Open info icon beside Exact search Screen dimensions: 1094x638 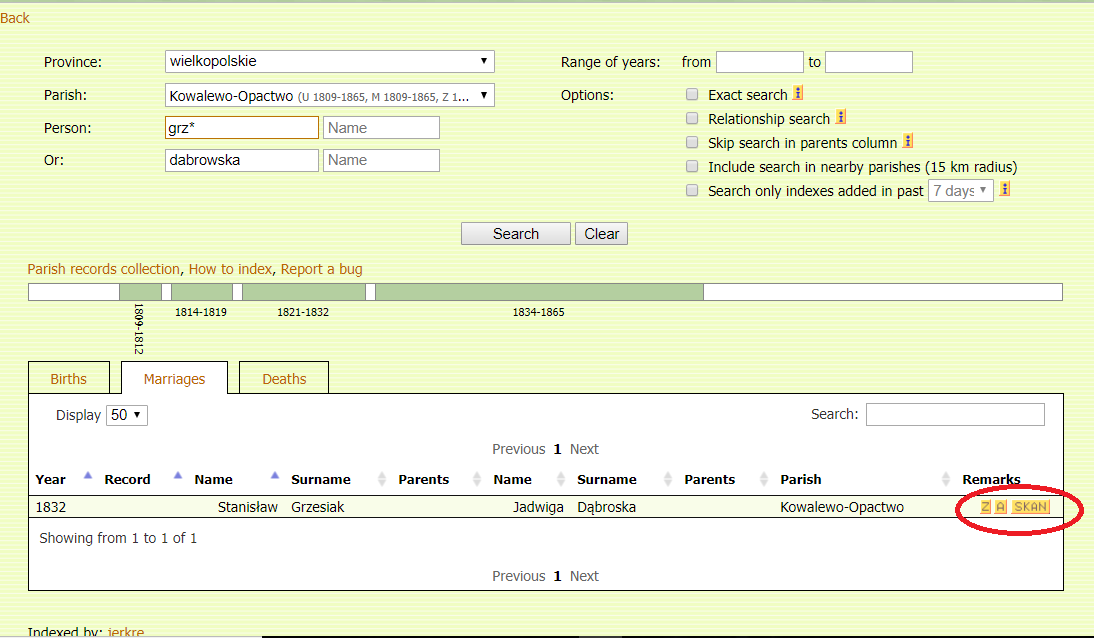point(798,94)
